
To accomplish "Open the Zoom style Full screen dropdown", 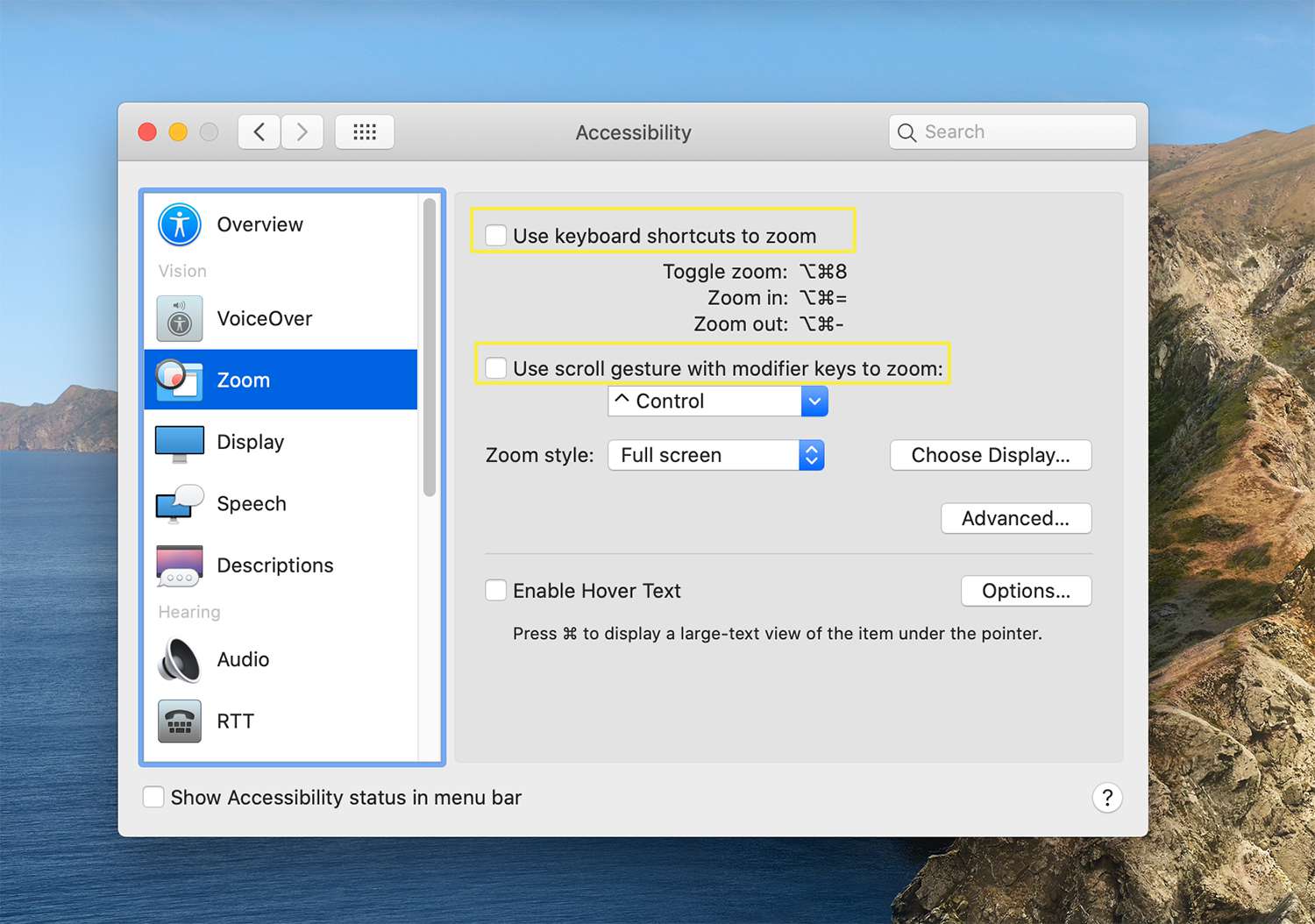I will (715, 455).
